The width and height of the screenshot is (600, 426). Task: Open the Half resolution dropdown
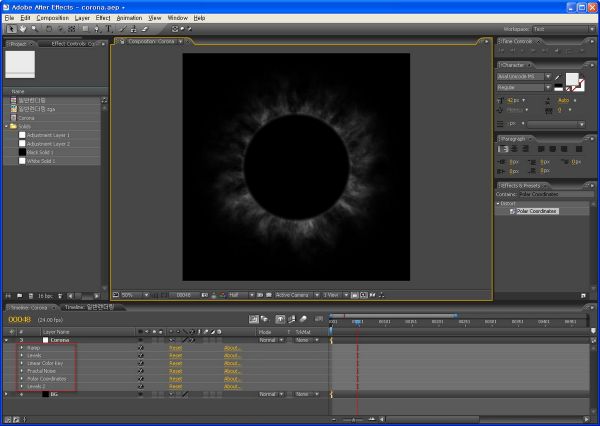click(x=241, y=295)
